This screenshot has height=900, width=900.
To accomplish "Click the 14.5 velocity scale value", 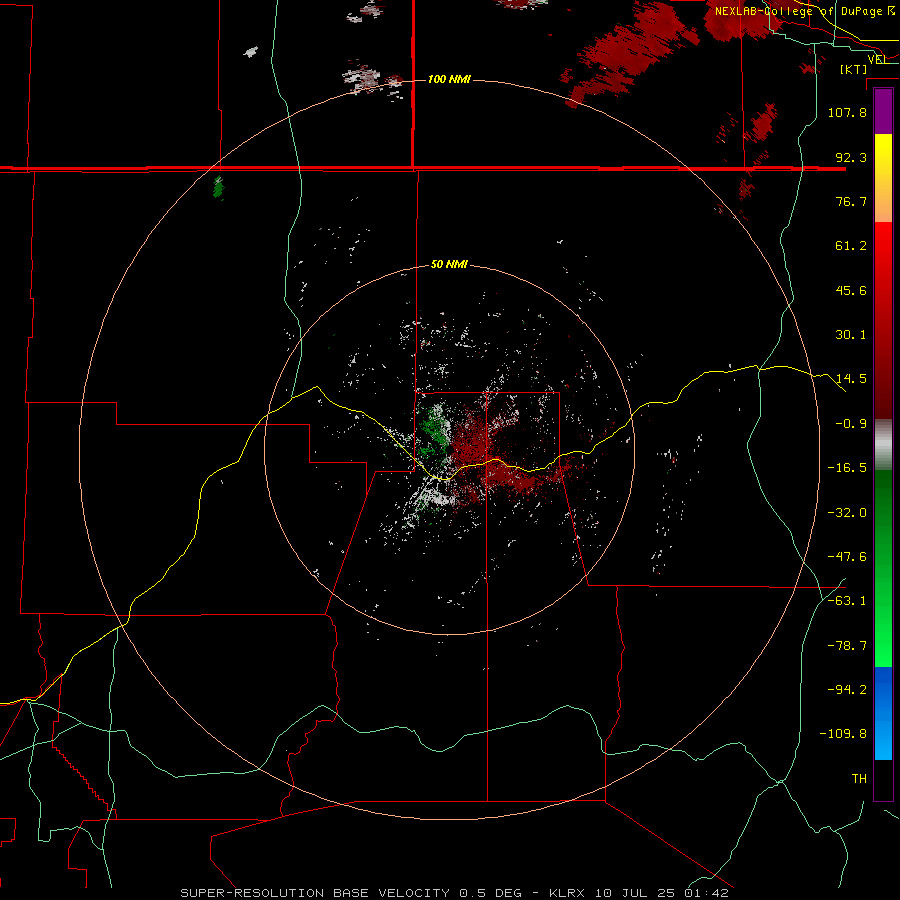I will point(851,379).
